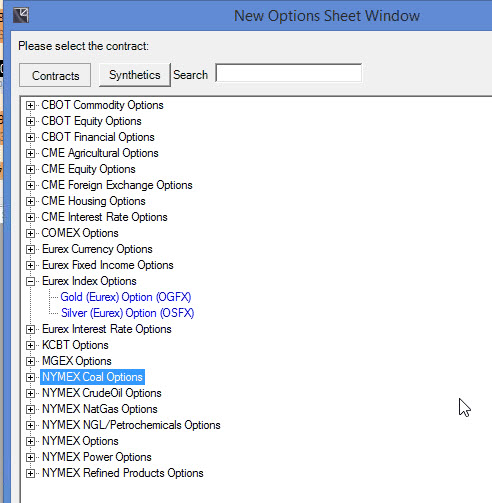Image resolution: width=492 pixels, height=503 pixels.
Task: Select NYMEX Power Options label
Action: (x=97, y=457)
